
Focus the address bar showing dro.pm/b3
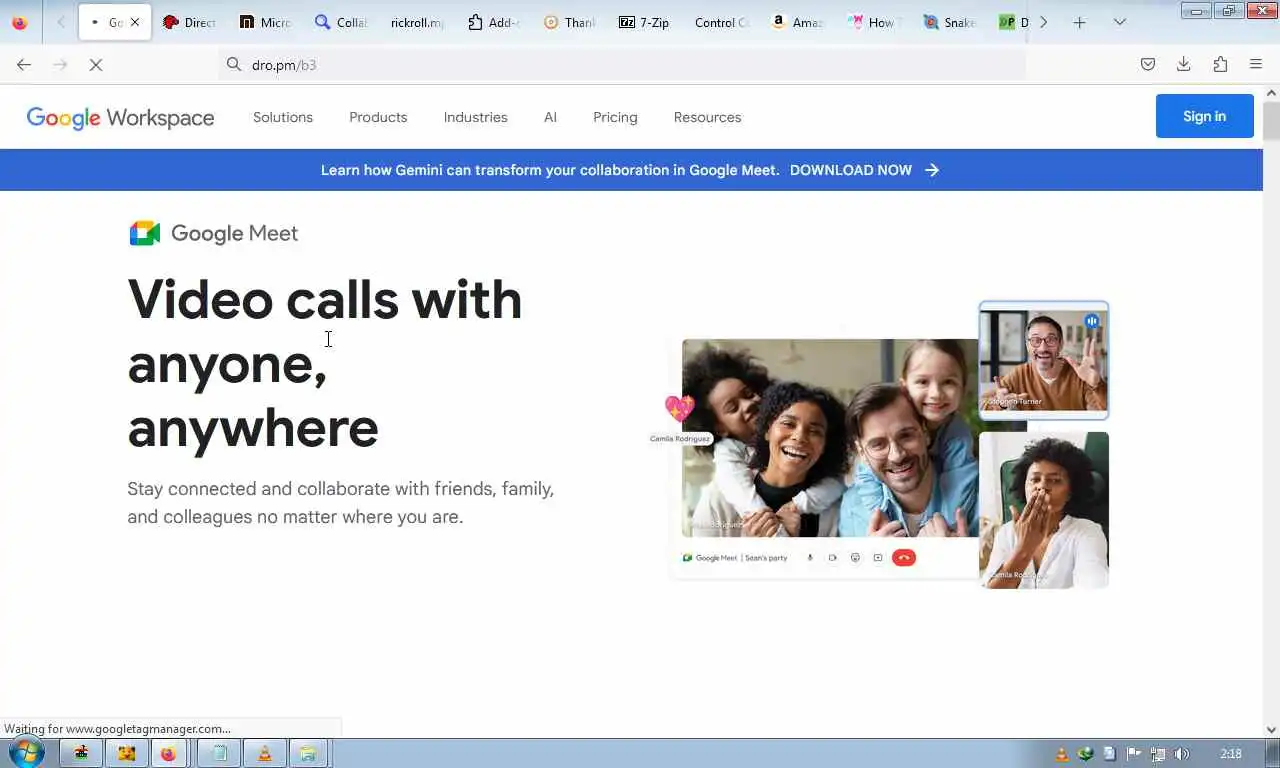click(x=622, y=64)
